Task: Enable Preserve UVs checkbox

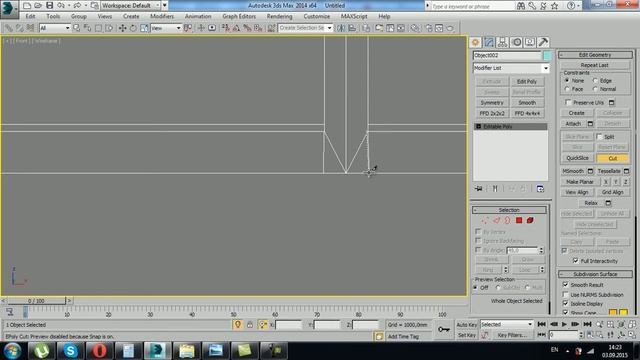Action: 568,102
